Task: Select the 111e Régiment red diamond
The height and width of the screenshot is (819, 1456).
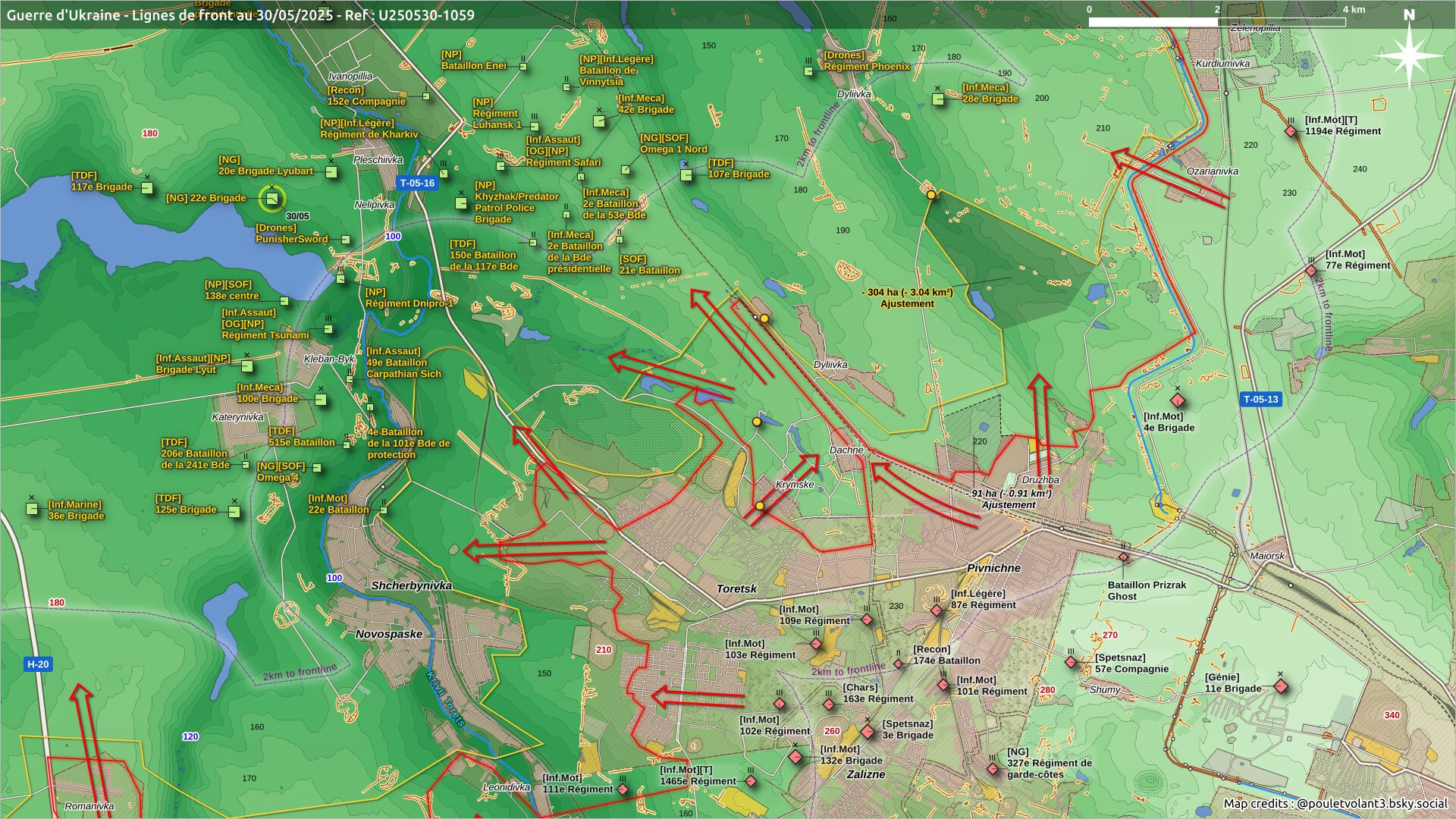Action: coord(623,789)
